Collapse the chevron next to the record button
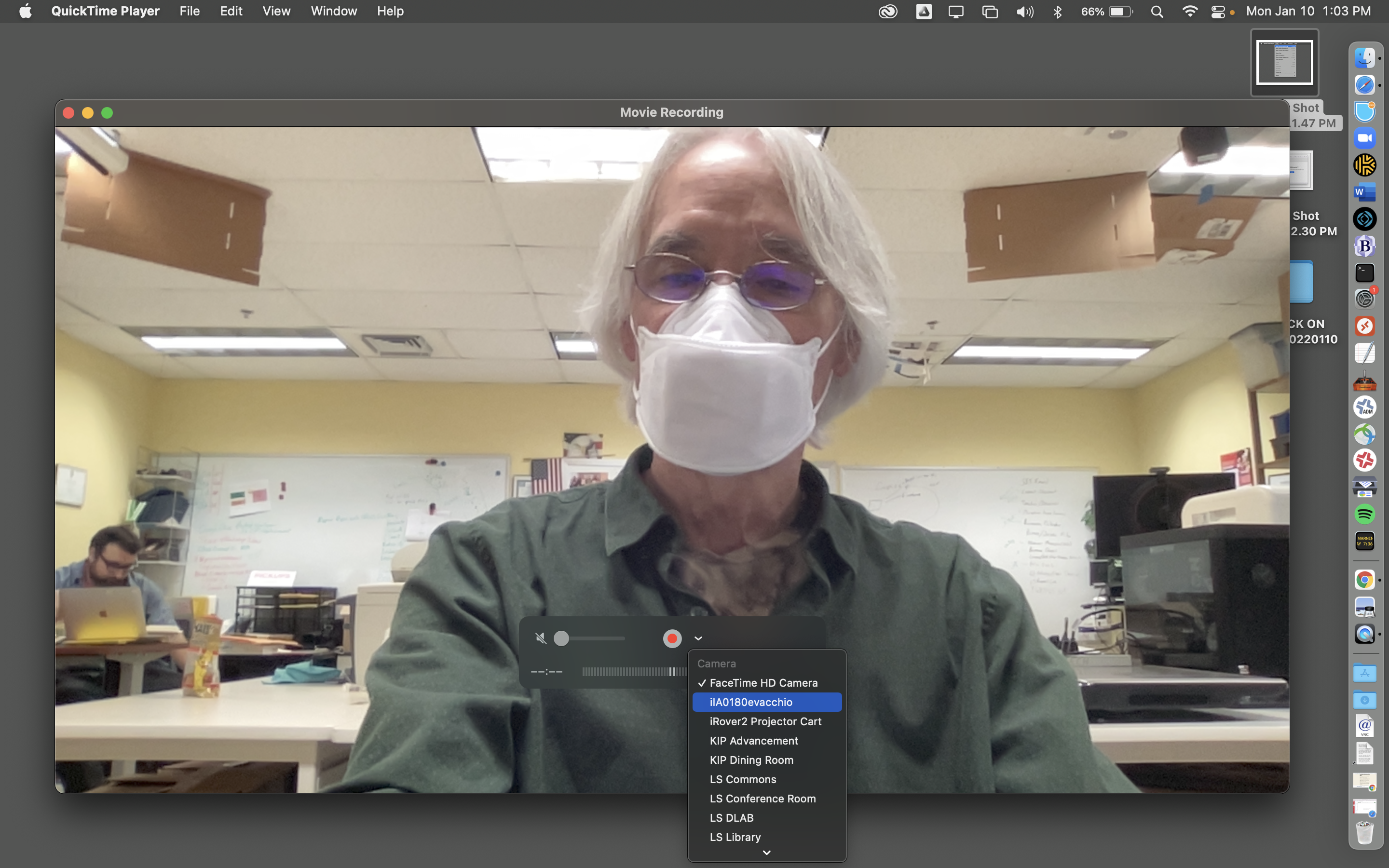 (698, 638)
